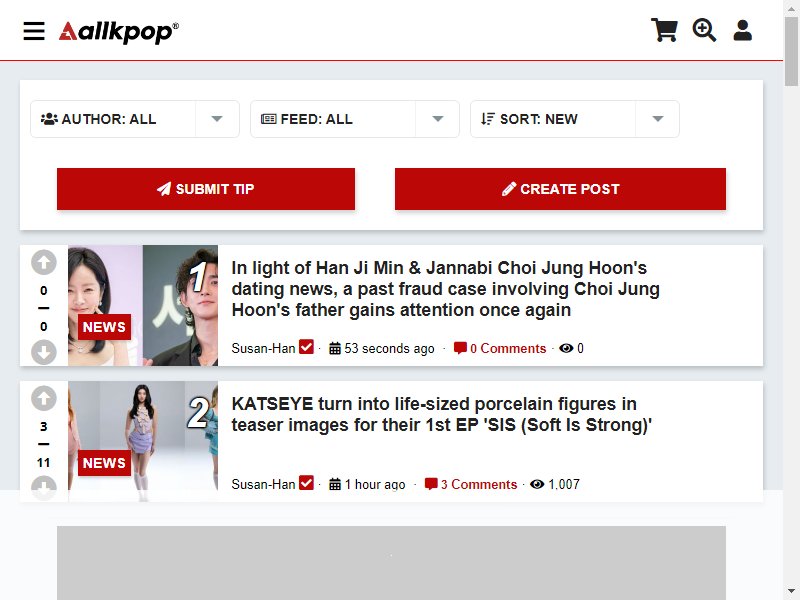Viewport: 800px width, 600px height.
Task: Open the hamburger navigation menu
Action: pyautogui.click(x=34, y=31)
